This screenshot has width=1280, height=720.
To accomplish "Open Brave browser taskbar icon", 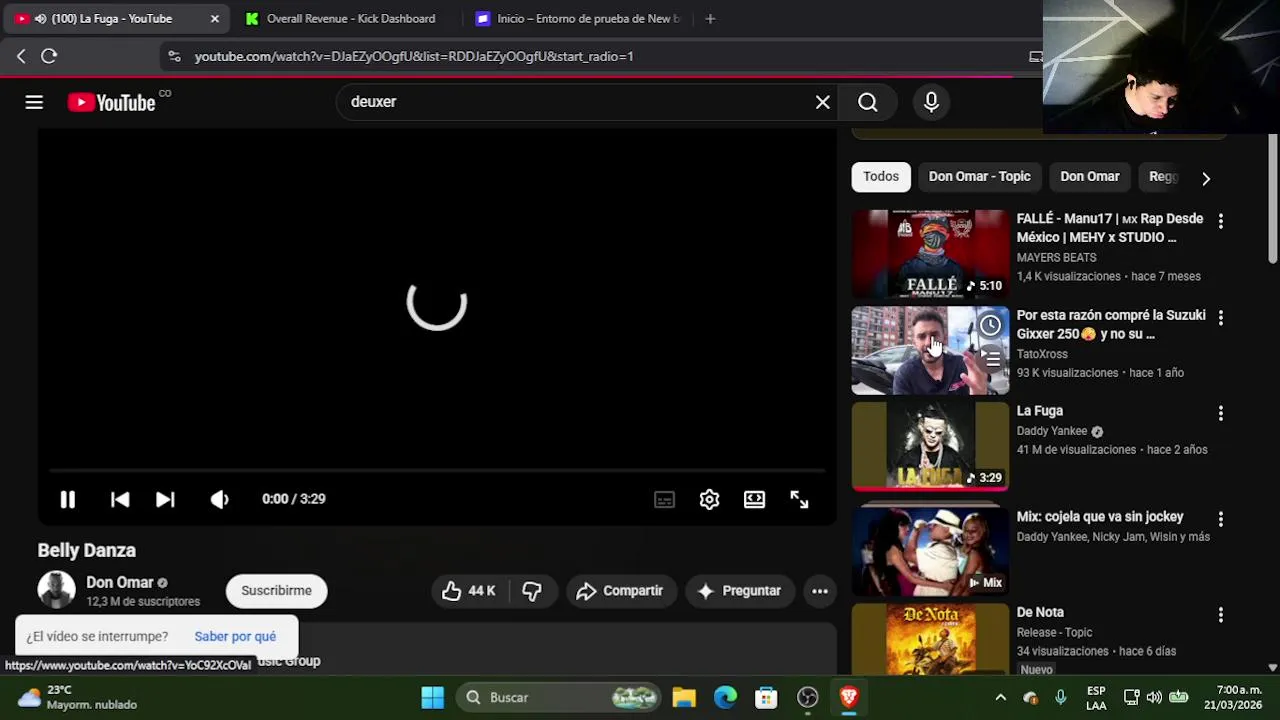I will pos(849,697).
